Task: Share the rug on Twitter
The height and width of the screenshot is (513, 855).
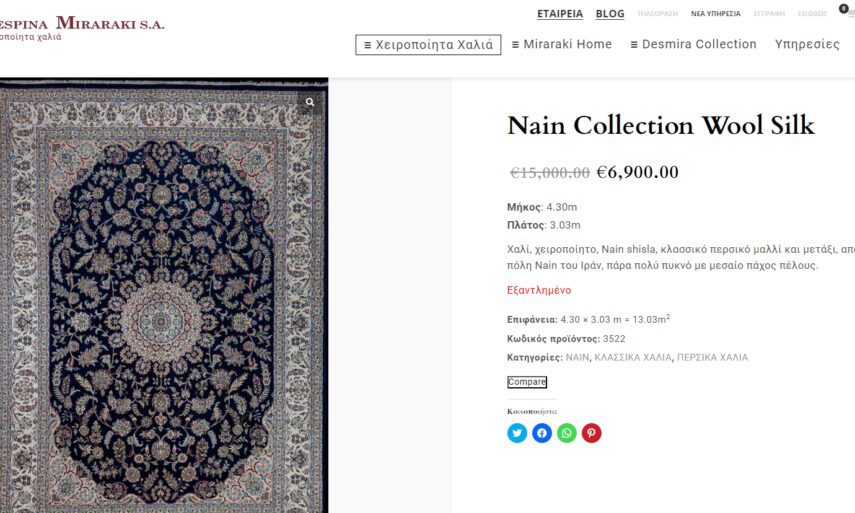Action: pos(517,433)
